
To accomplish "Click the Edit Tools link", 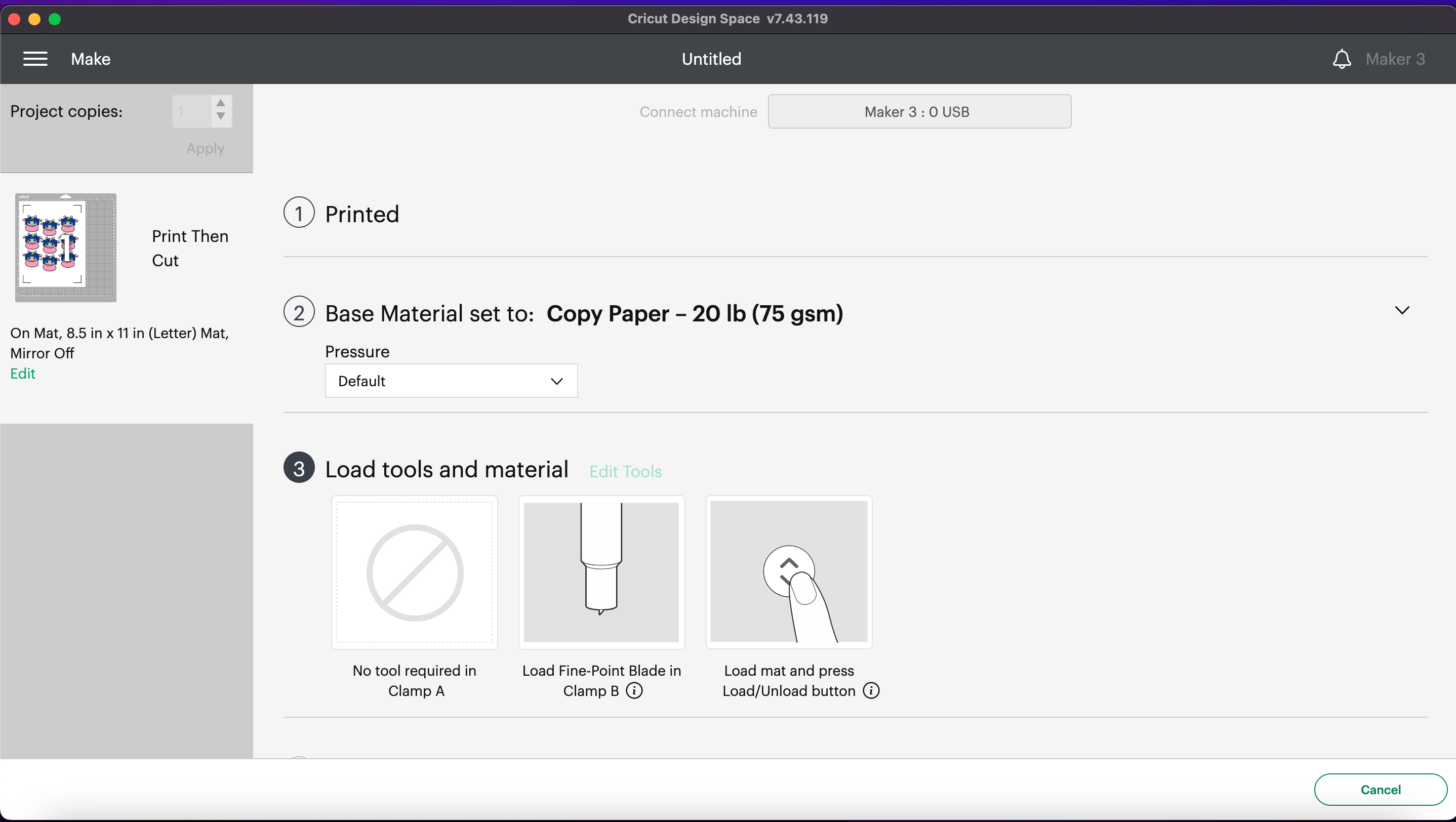I will click(625, 471).
